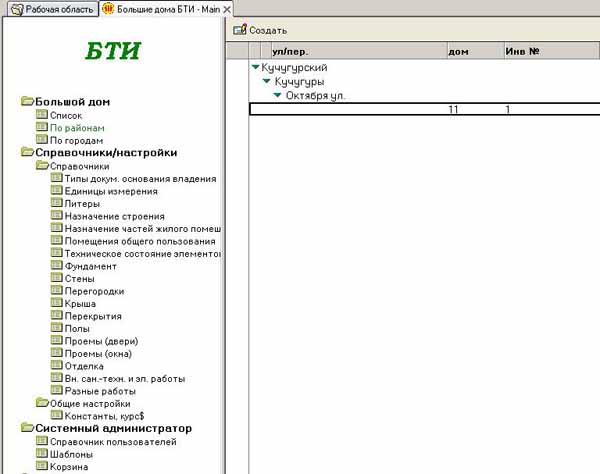Image resolution: width=600 pixels, height=474 pixels.
Task: Click the Системный администратор folder icon
Action: 28,427
